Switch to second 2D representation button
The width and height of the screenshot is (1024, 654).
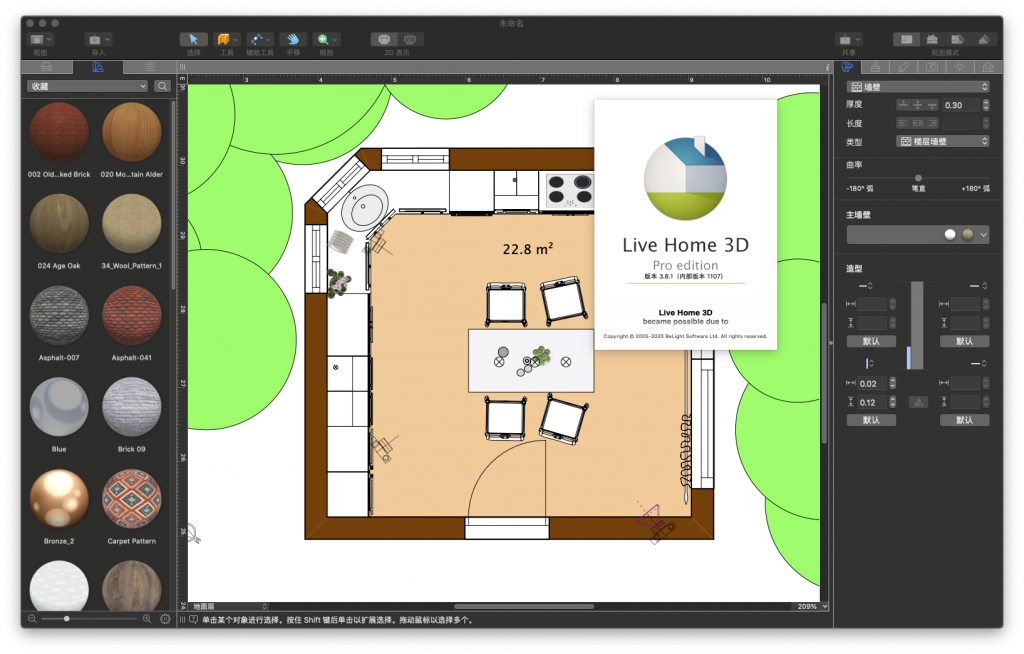(410, 39)
